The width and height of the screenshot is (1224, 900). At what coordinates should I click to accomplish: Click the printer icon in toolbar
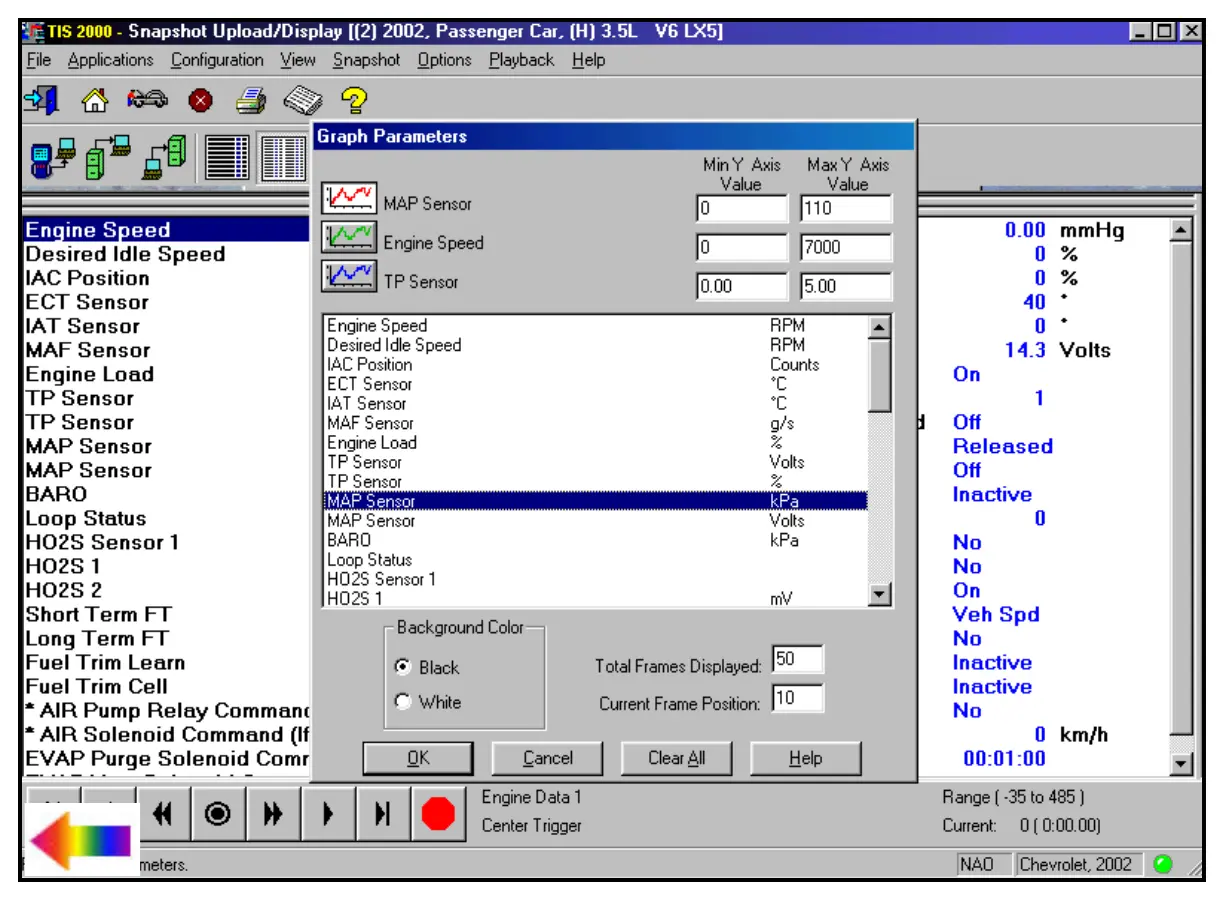[x=250, y=99]
